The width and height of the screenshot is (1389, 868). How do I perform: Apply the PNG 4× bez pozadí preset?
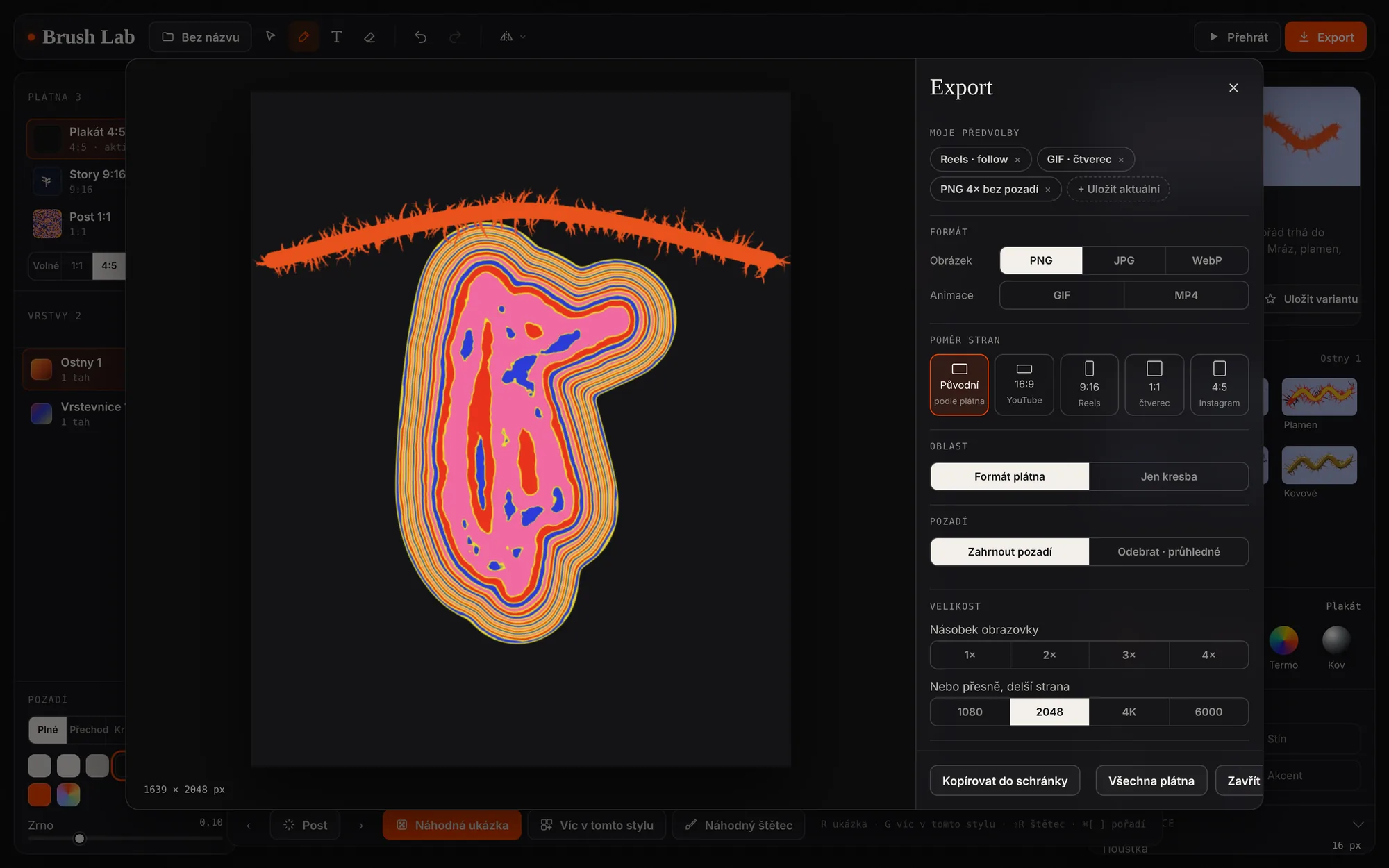(x=989, y=189)
